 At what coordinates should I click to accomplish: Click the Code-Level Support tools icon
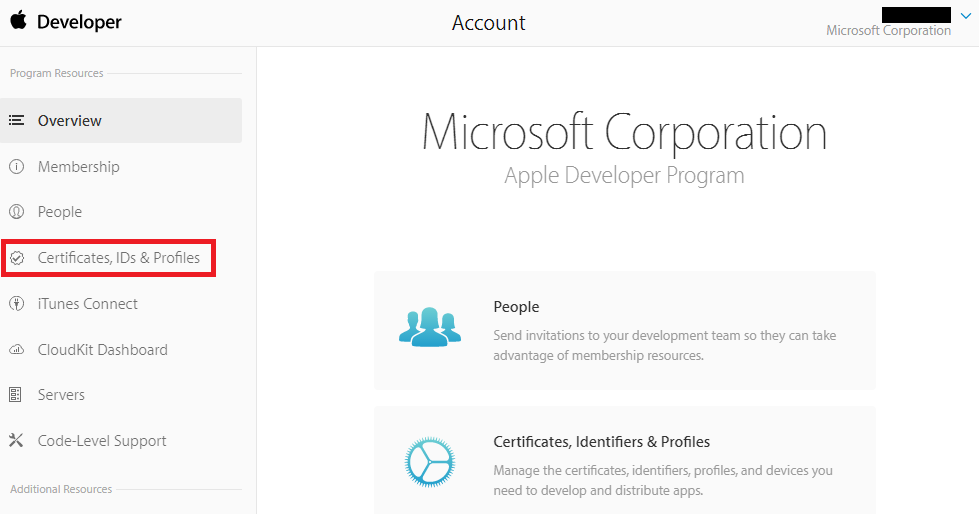(x=16, y=440)
